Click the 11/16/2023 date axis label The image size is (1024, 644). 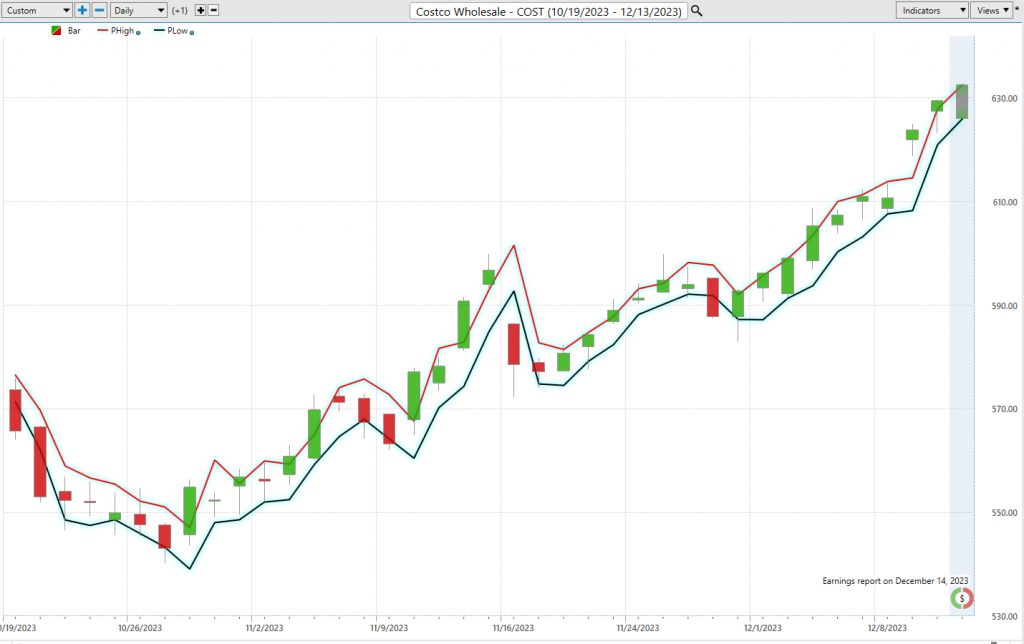(513, 628)
